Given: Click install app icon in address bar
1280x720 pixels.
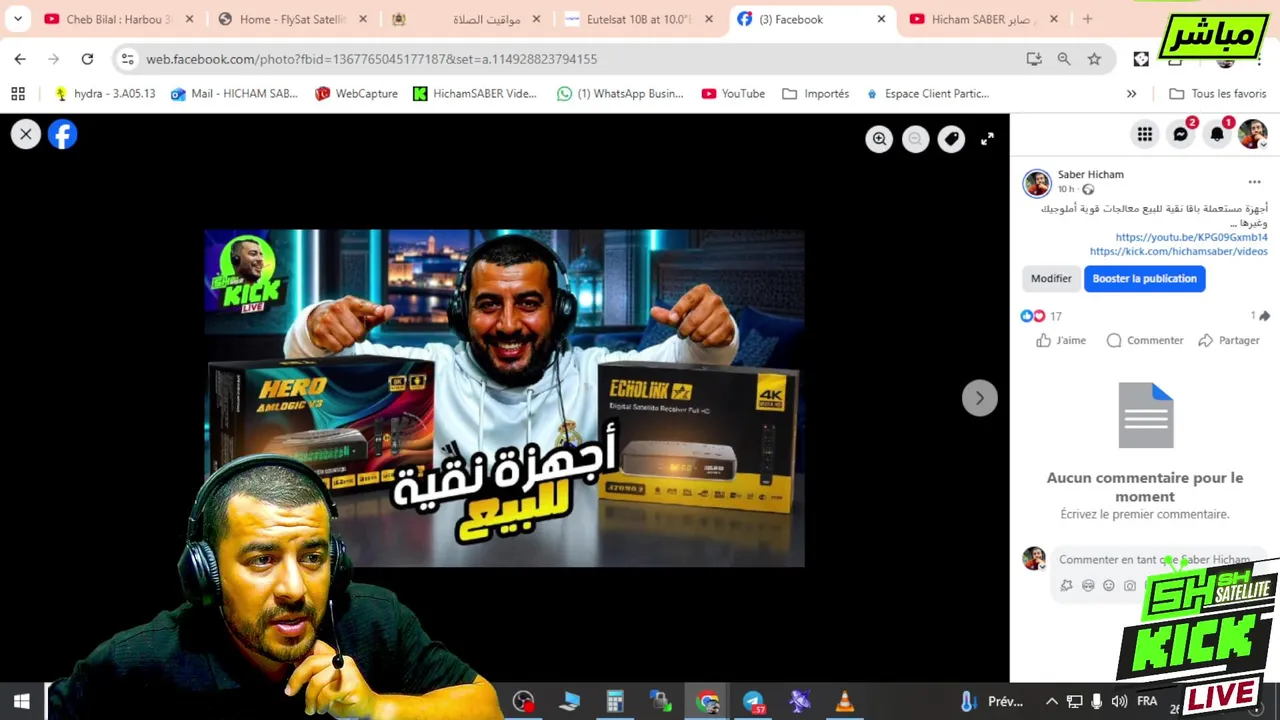Looking at the screenshot, I should click(x=1034, y=59).
